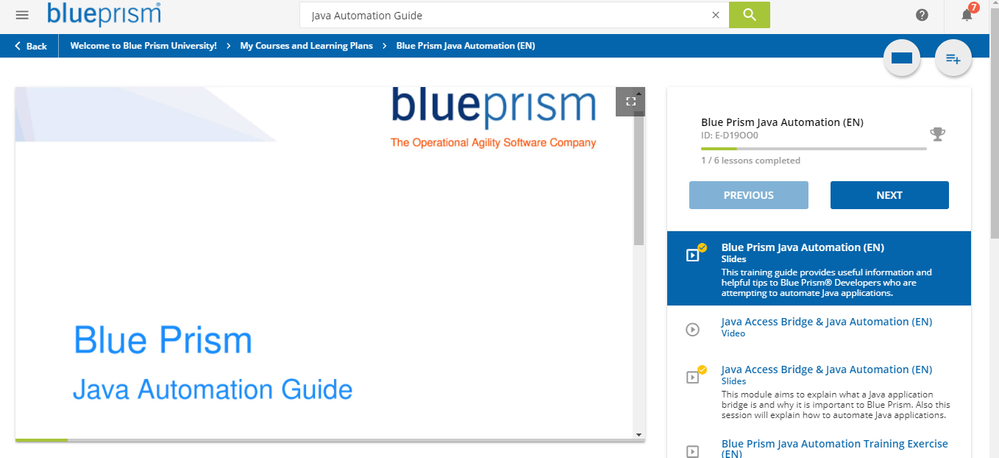Viewport: 999px width, 458px height.
Task: Click the slide viewer scroll down arrow
Action: [639, 434]
